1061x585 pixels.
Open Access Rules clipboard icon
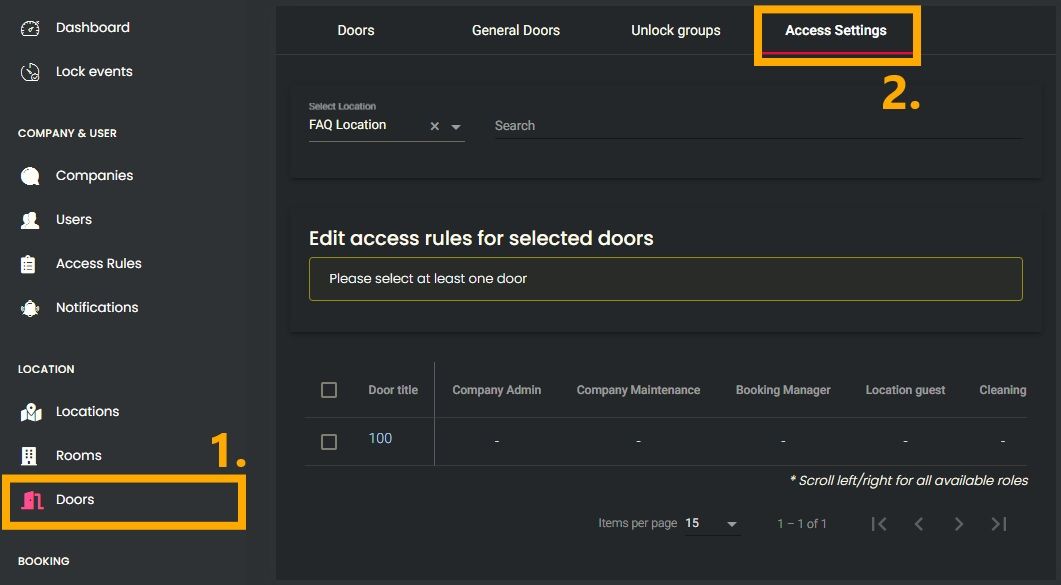[x=29, y=264]
